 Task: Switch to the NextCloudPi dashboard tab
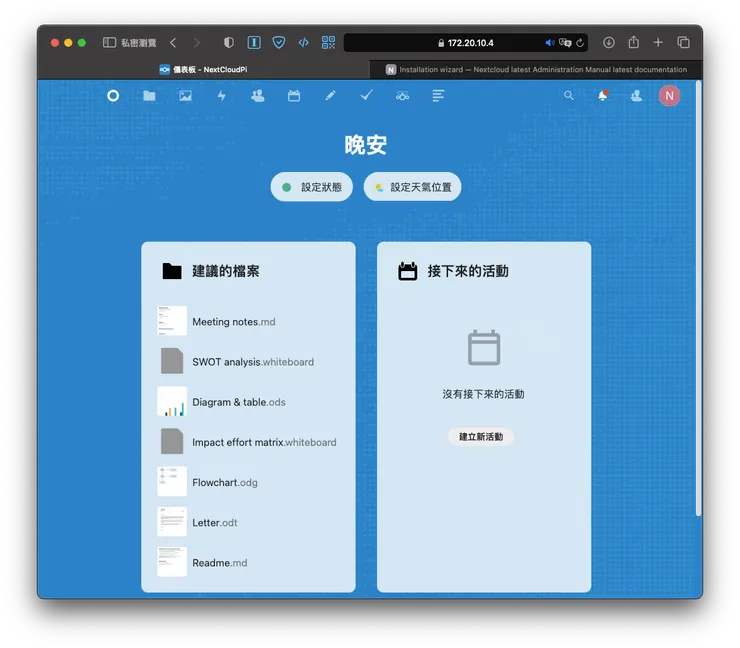click(x=203, y=69)
